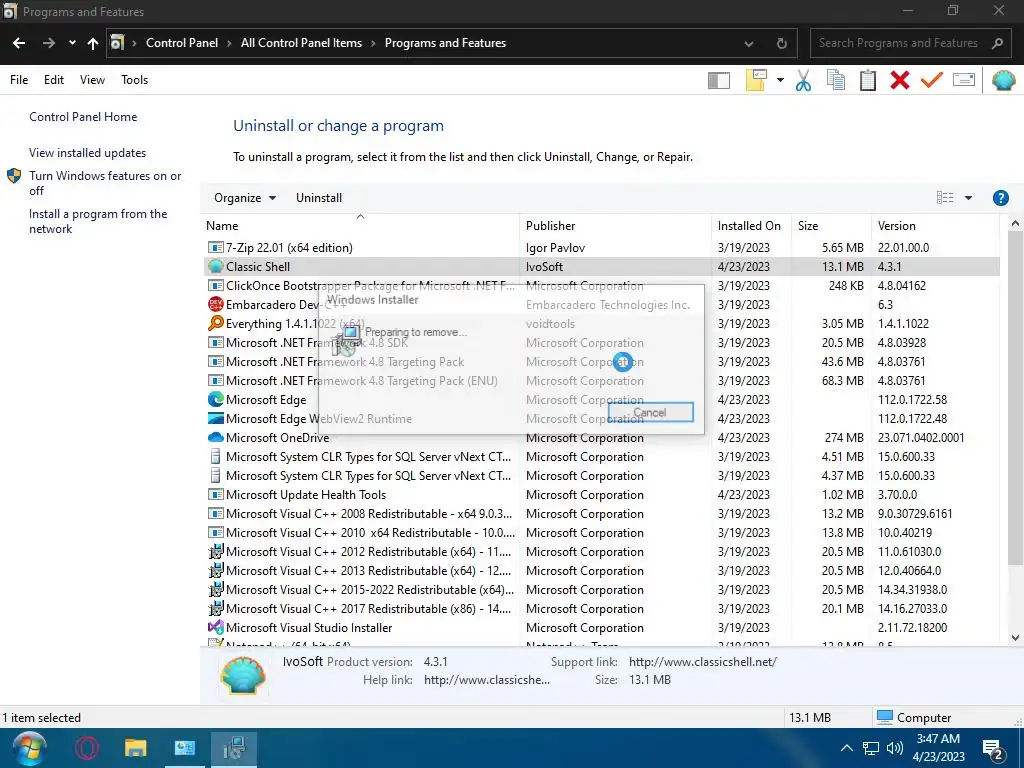Viewport: 1024px width, 768px height.
Task: Open File Explorer from taskbar
Action: 136,748
